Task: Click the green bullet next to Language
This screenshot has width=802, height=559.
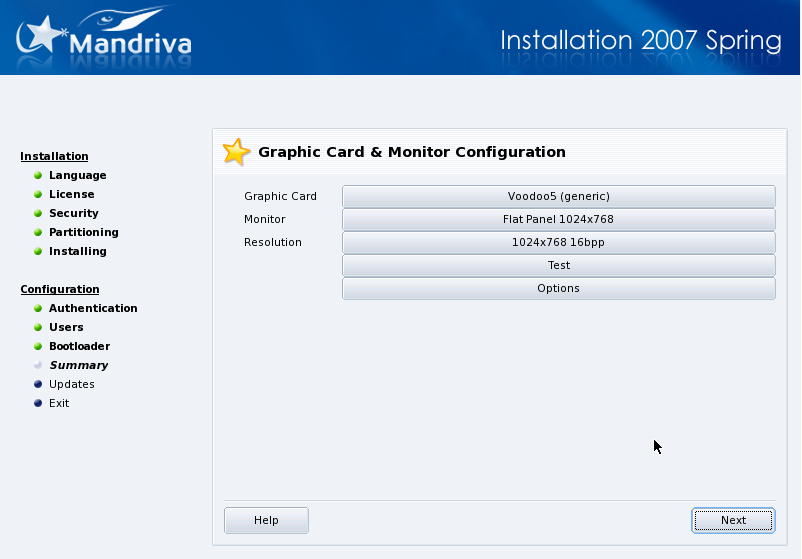Action: click(38, 175)
